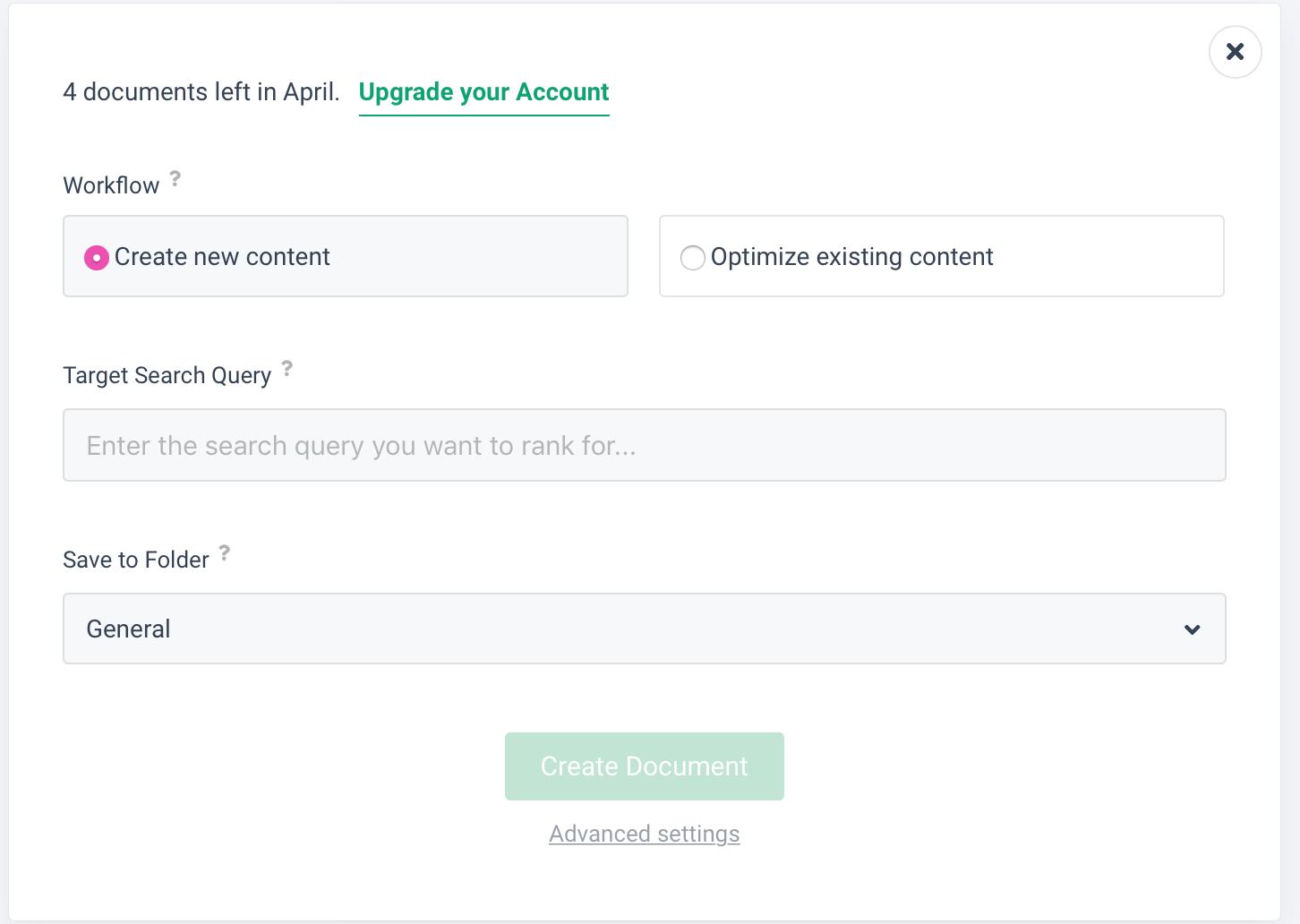Focus the search query input field
The width and height of the screenshot is (1300, 924).
(644, 445)
